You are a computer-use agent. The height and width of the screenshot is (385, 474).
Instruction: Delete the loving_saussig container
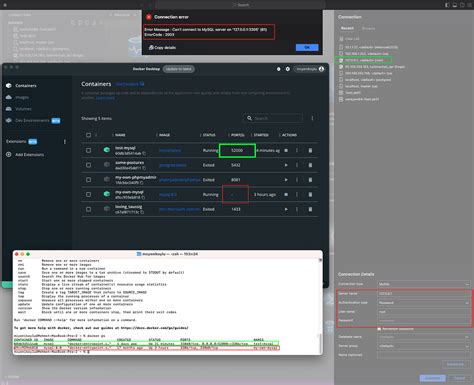tap(310, 209)
